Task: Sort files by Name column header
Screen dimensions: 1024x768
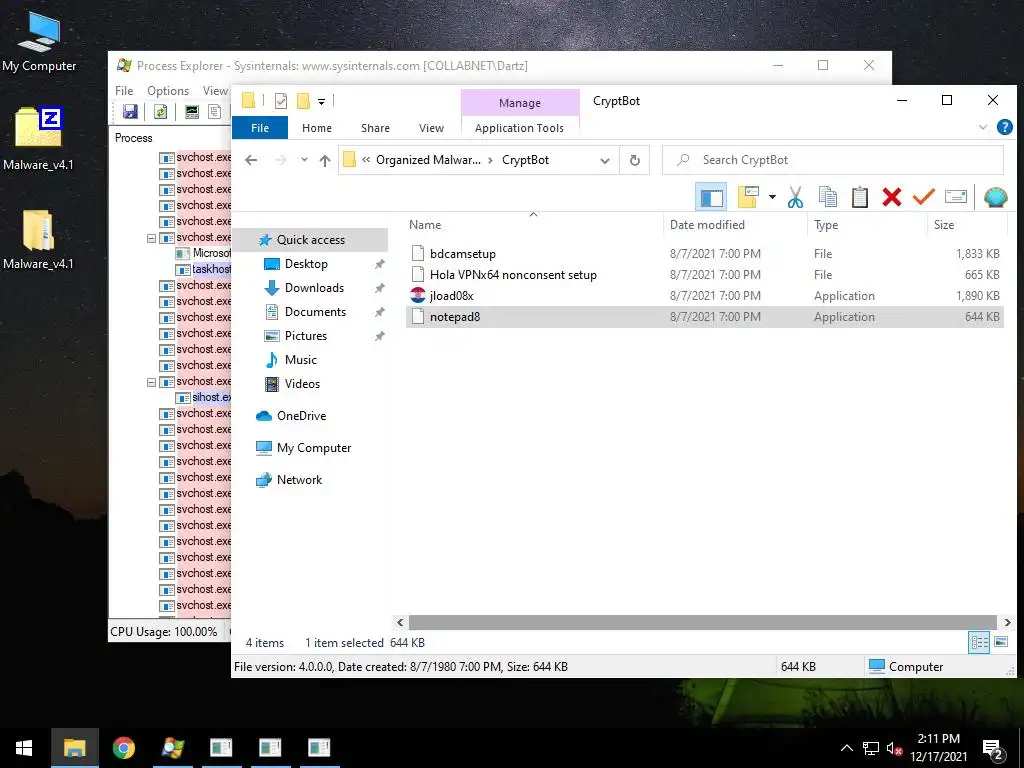Action: click(534, 225)
